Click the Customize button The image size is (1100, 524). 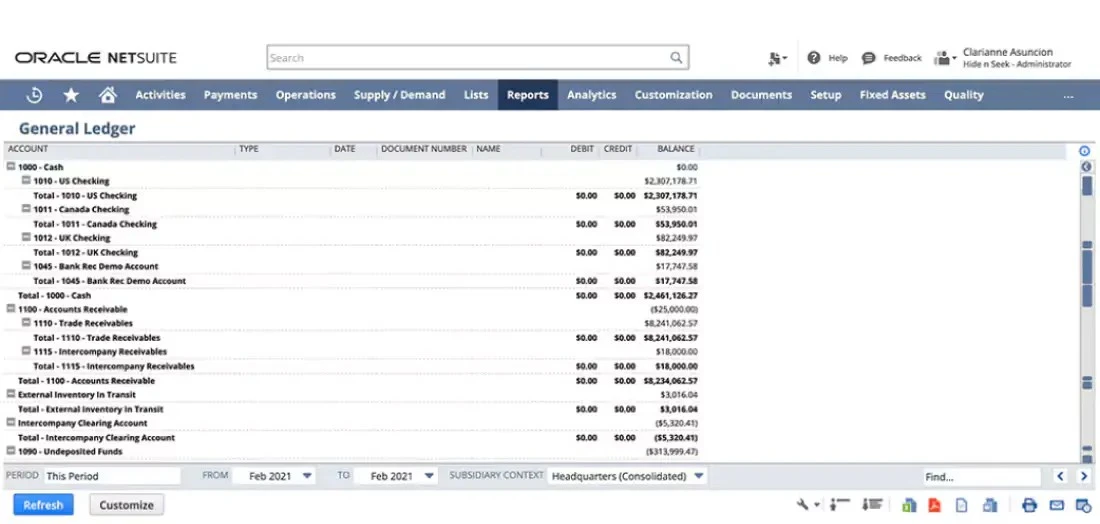126,504
